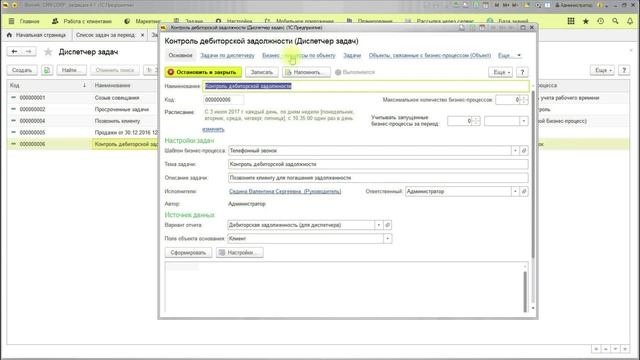Switch to Начальная страница tab
Screen dimensions: 640x360
pyautogui.click(x=37, y=35)
